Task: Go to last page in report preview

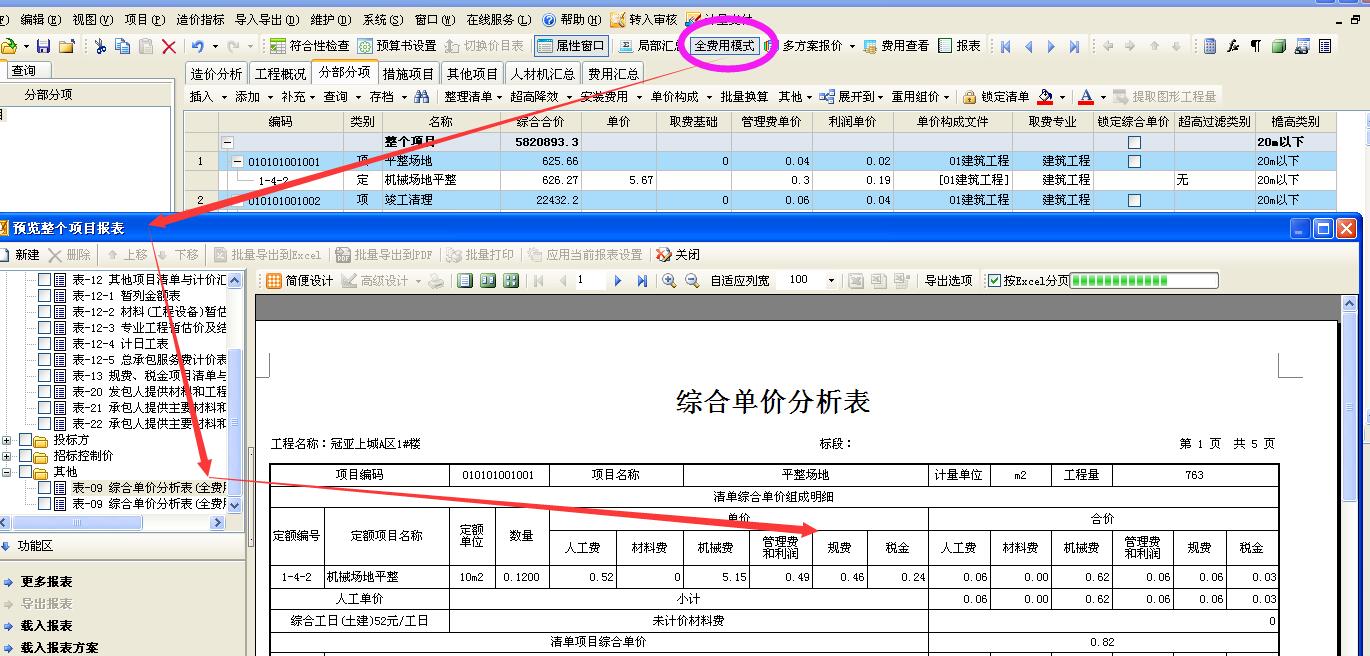Action: coord(641,281)
